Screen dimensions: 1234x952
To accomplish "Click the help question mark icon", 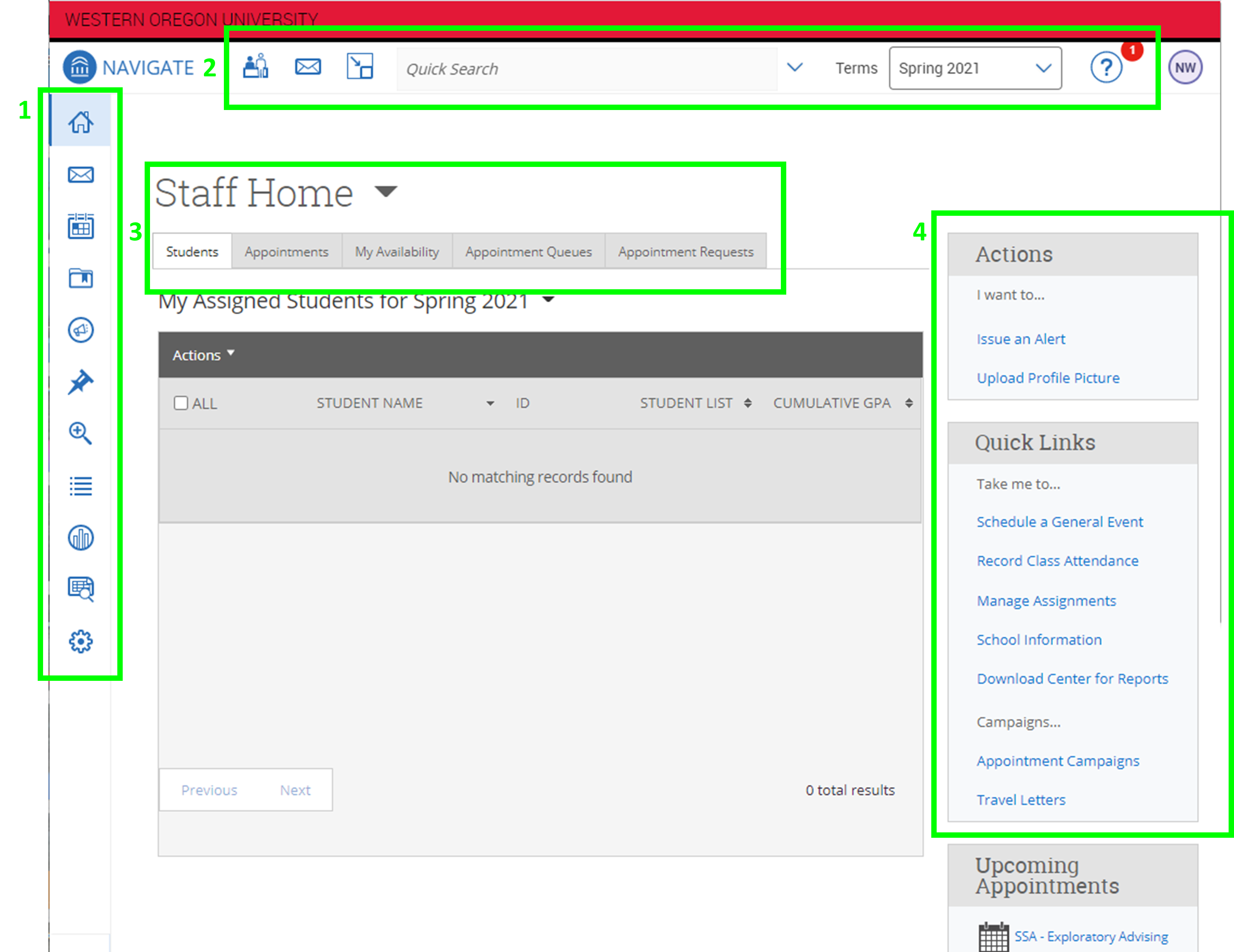I will pyautogui.click(x=1106, y=68).
